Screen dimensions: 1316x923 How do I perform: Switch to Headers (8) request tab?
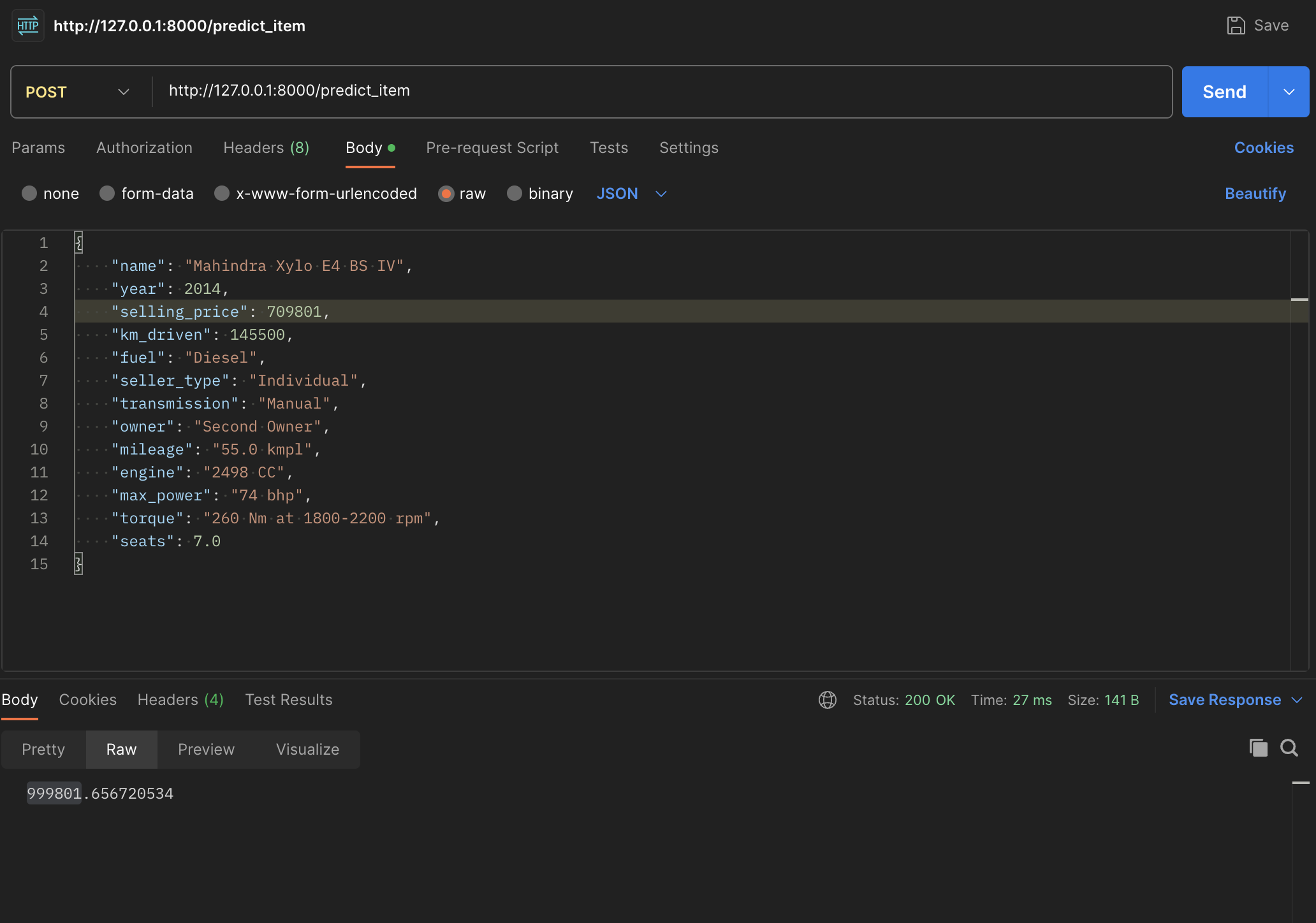pyautogui.click(x=267, y=148)
